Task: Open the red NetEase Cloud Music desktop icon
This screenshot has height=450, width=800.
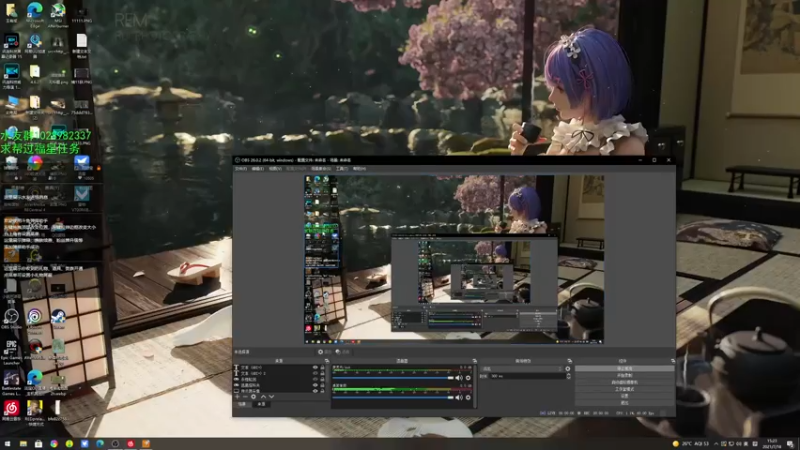Action: (11, 410)
